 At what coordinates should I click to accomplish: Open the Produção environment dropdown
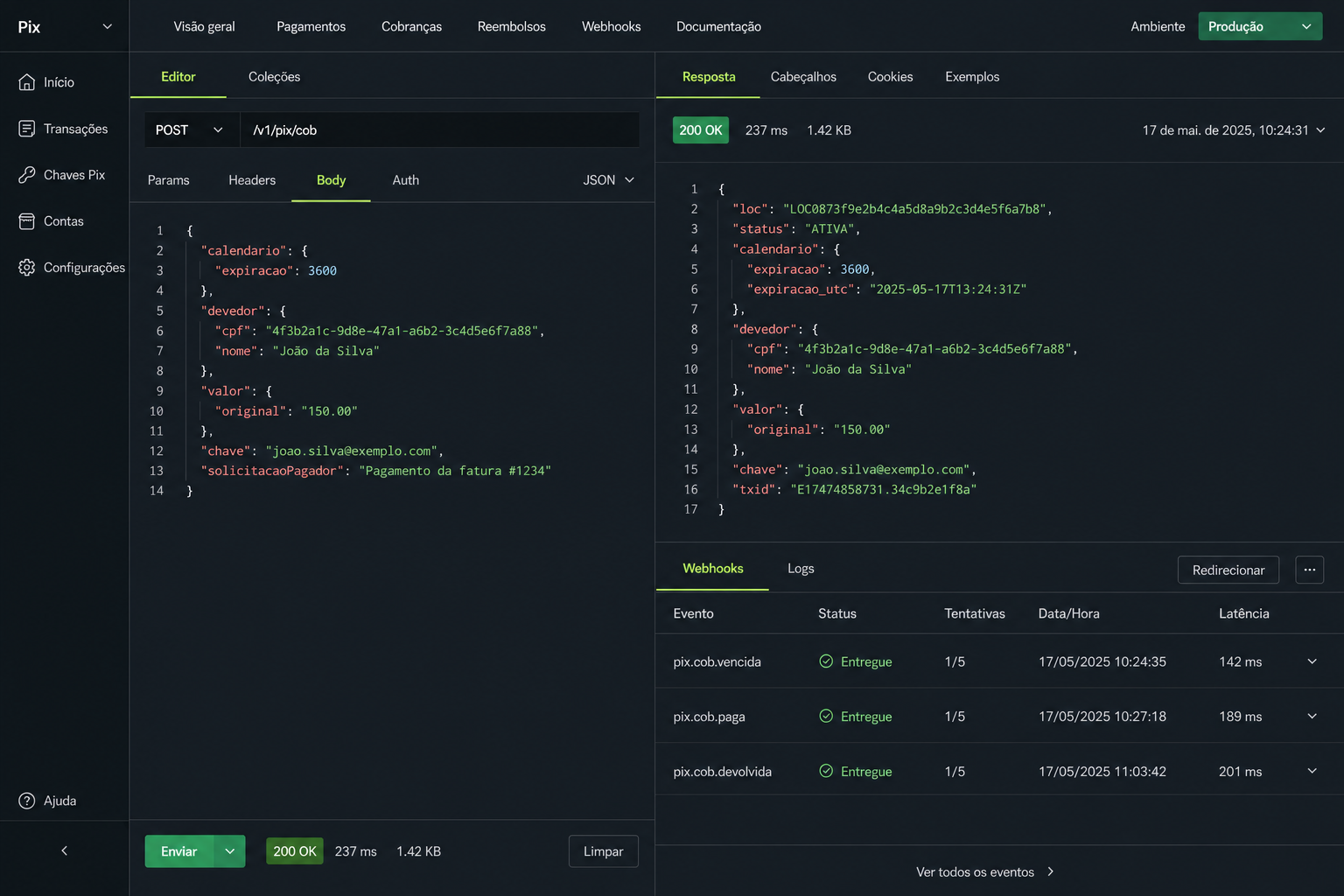[x=1260, y=26]
